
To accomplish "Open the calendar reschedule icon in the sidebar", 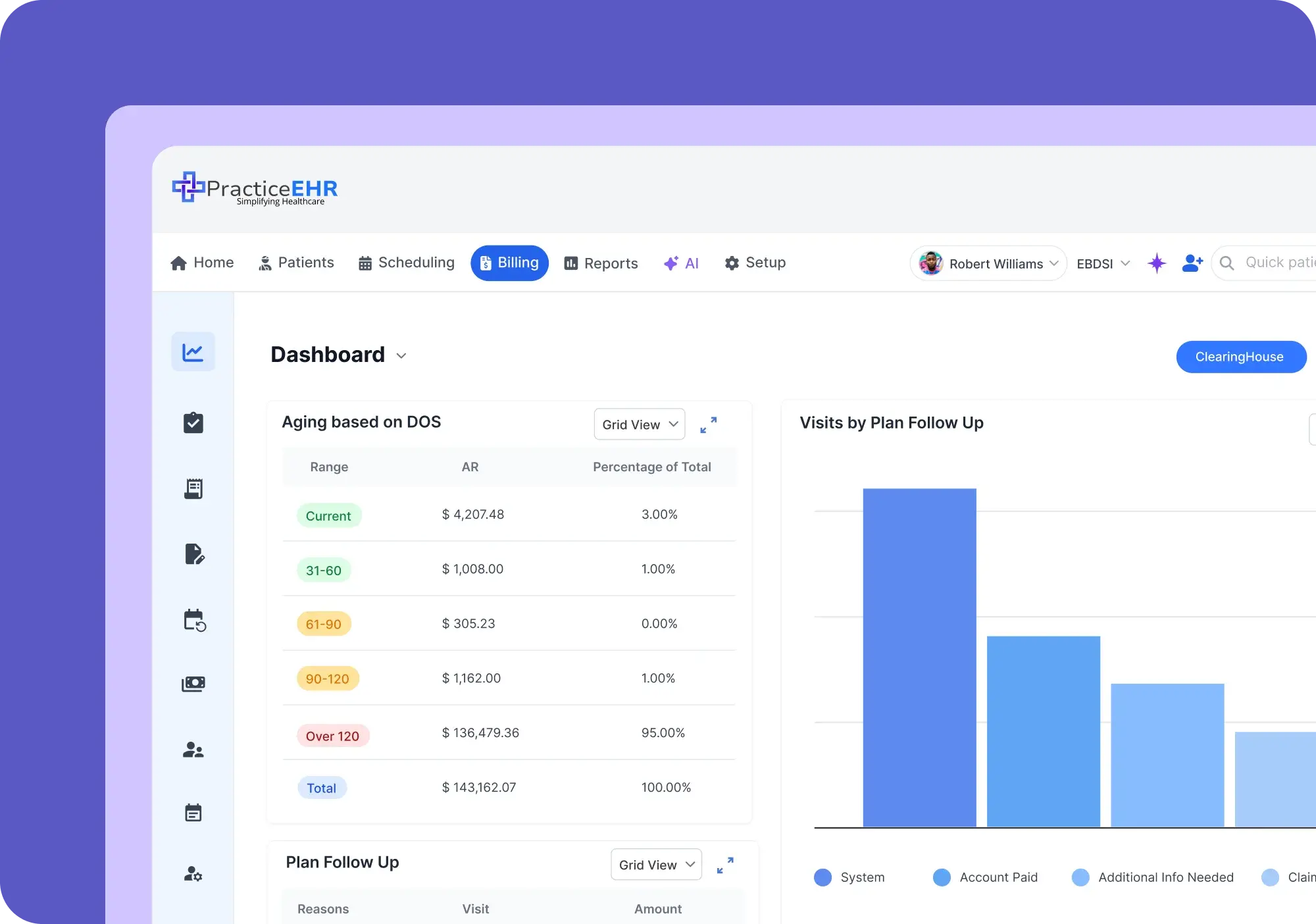I will [193, 621].
